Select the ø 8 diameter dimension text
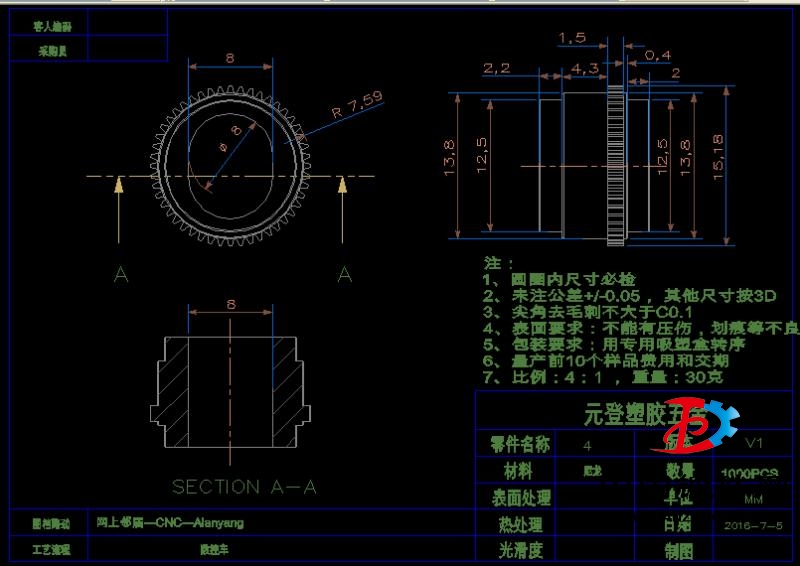The image size is (800, 566). 229,139
